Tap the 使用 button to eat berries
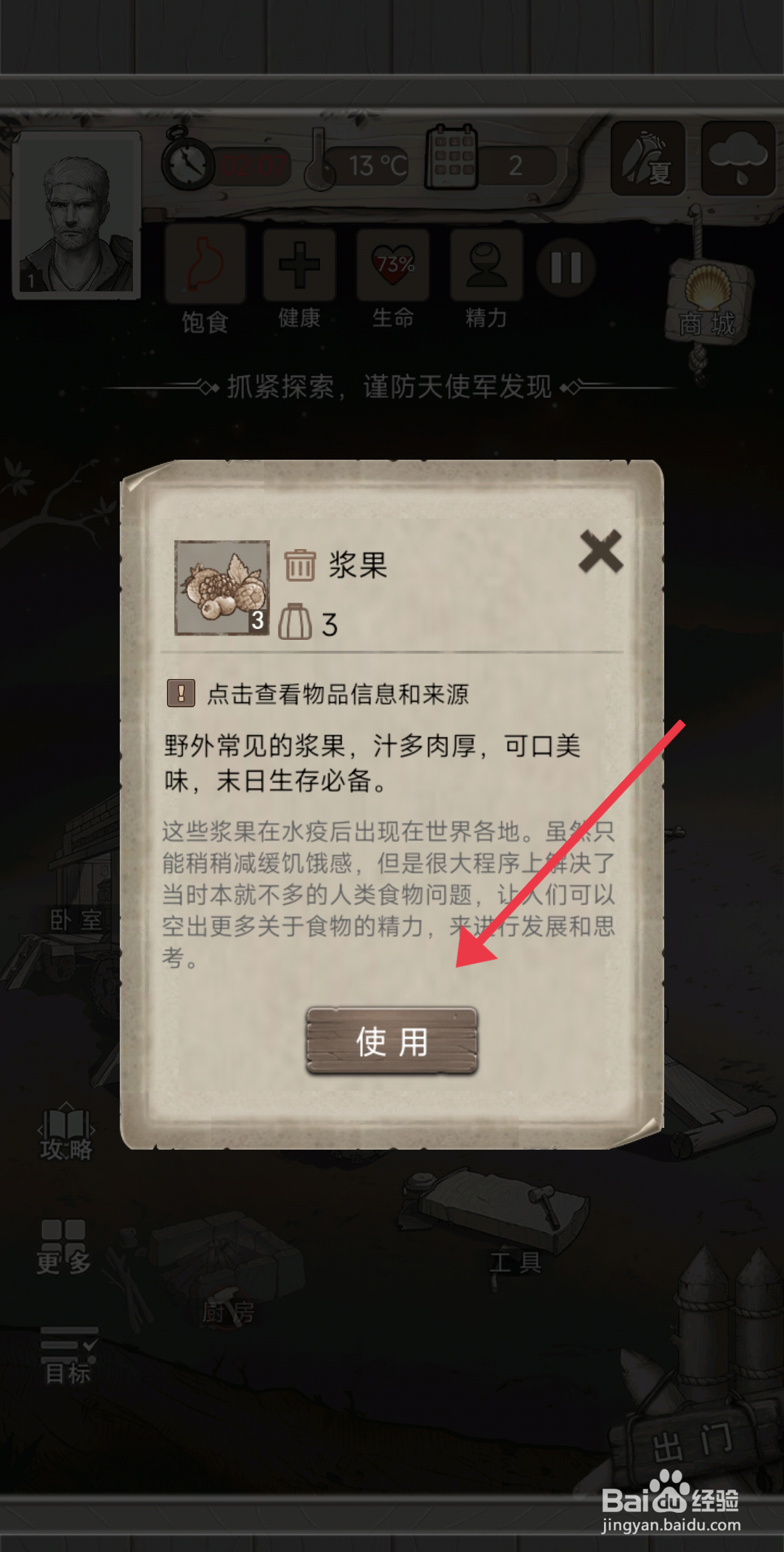The height and width of the screenshot is (1552, 784). click(391, 1040)
